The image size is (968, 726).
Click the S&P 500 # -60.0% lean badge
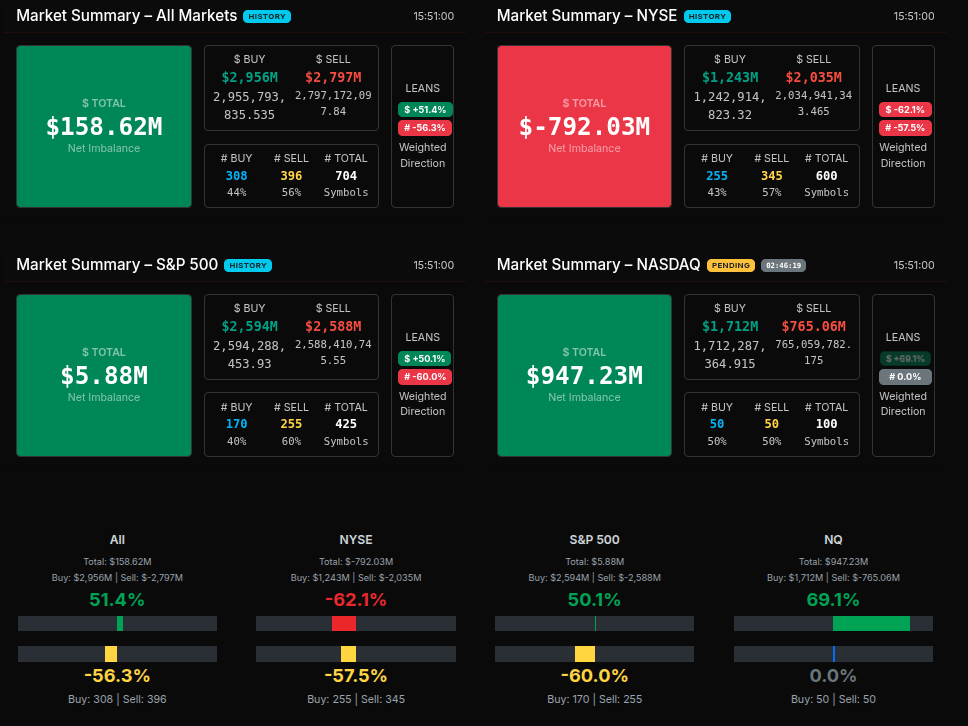pyautogui.click(x=425, y=377)
